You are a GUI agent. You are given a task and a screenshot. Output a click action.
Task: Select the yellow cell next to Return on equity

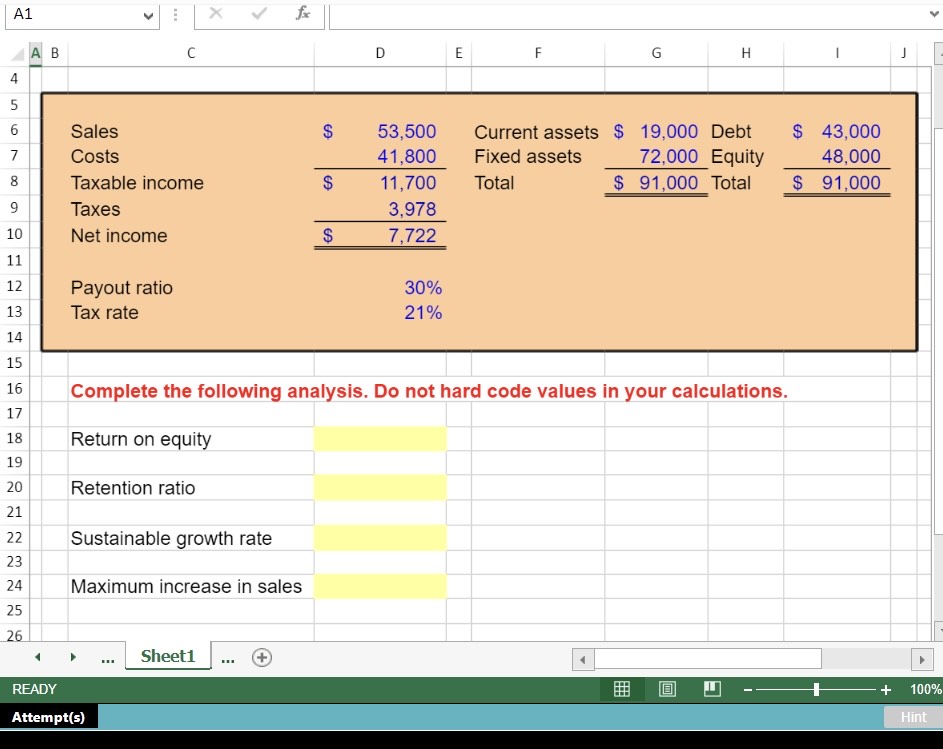381,438
